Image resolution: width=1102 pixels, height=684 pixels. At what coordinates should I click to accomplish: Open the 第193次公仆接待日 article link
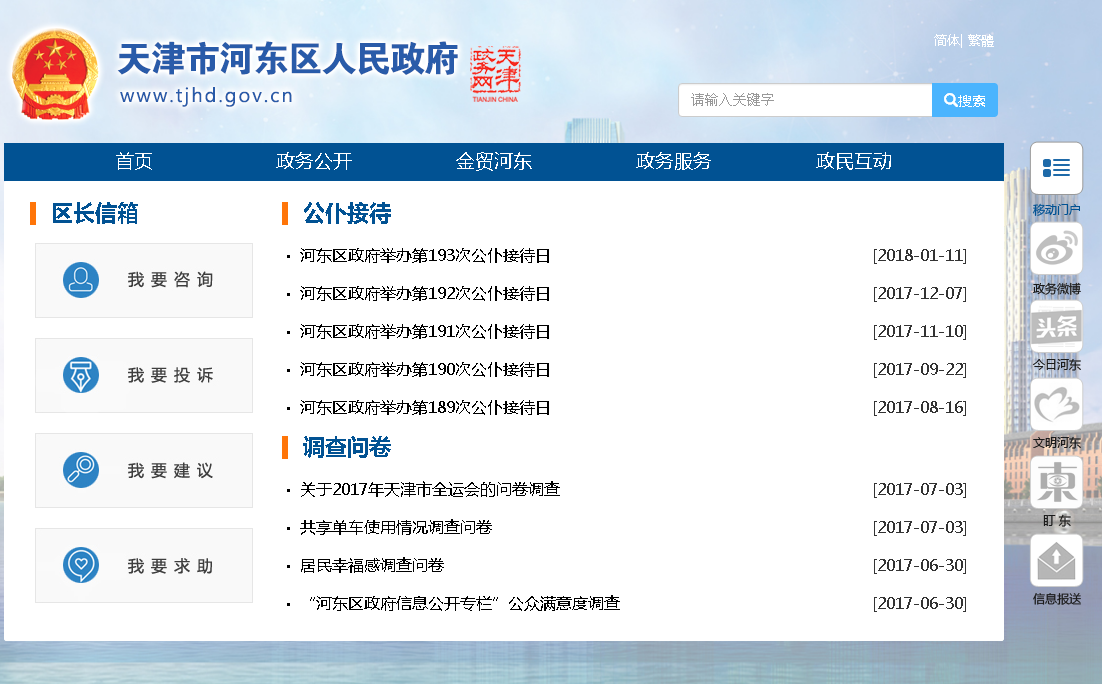click(425, 256)
